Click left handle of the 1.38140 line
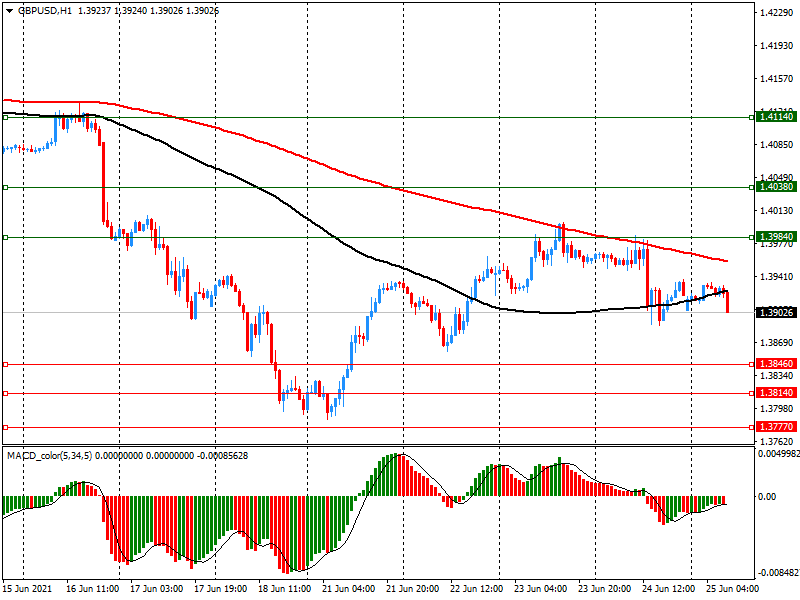The height and width of the screenshot is (600, 800). click(x=6, y=394)
